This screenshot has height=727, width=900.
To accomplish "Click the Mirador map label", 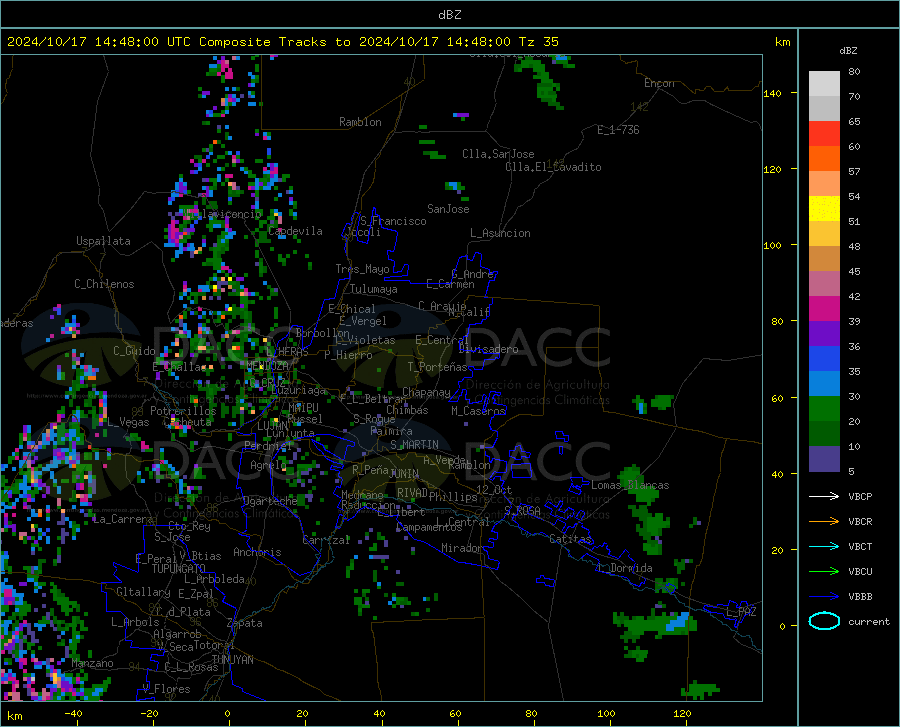I will (x=461, y=548).
